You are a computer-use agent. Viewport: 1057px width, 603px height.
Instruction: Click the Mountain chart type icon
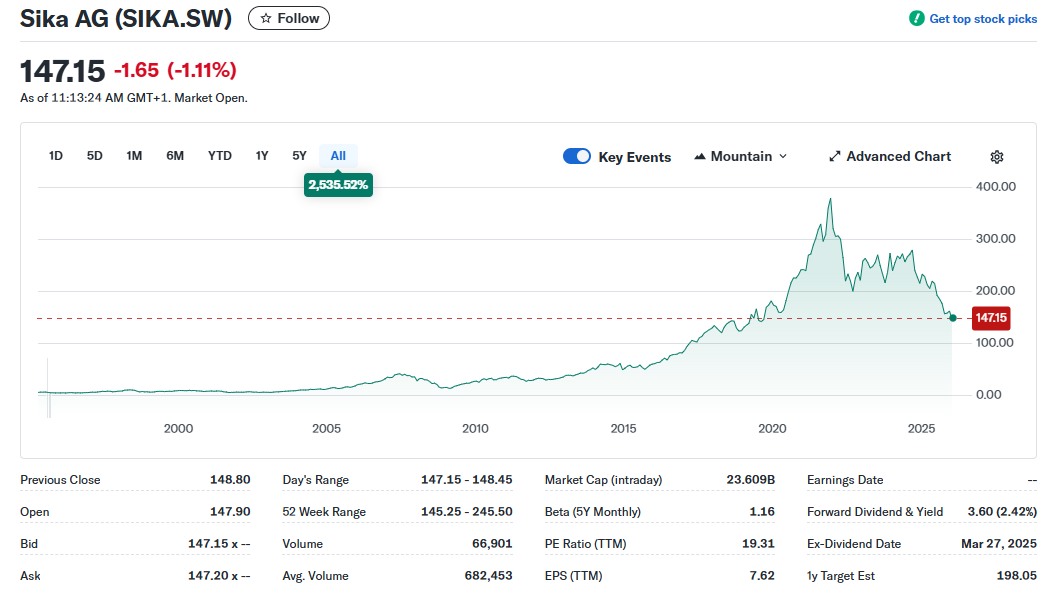700,157
